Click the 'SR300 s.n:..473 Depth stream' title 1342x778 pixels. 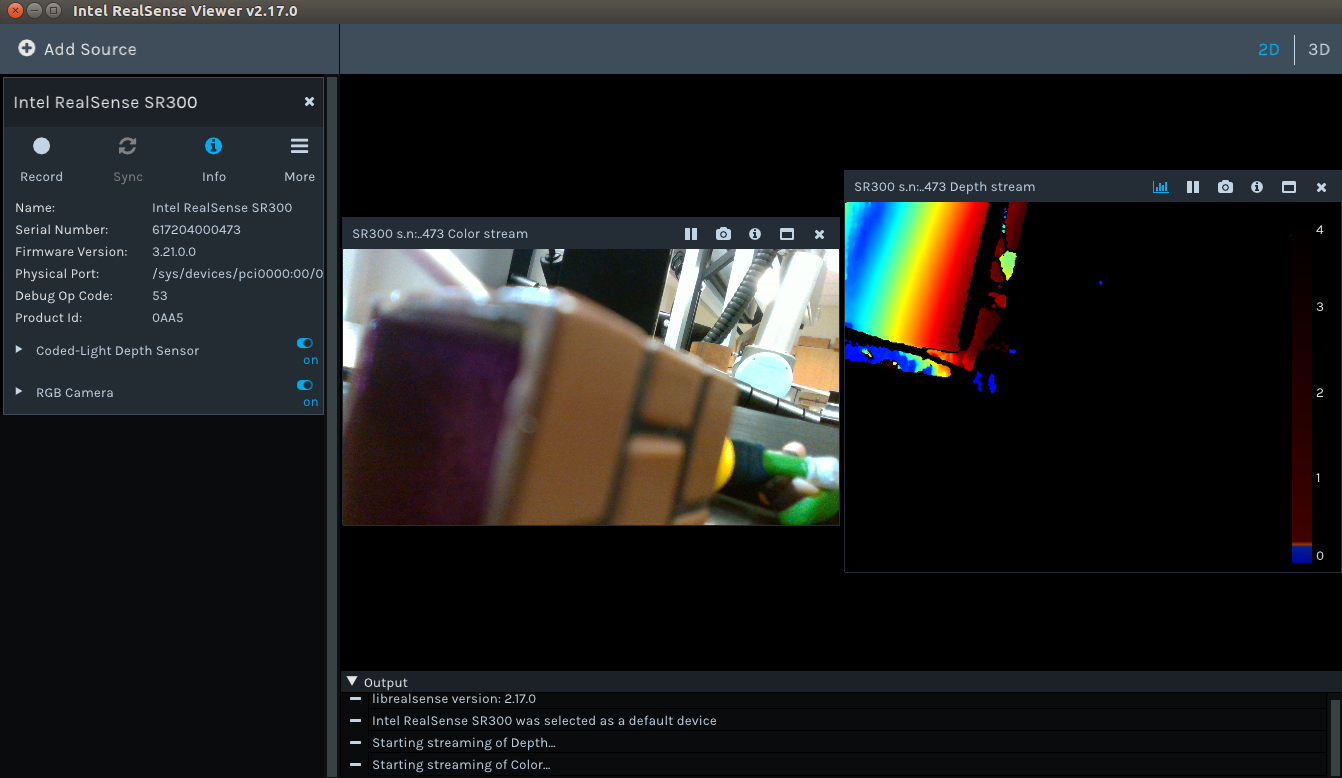[944, 187]
